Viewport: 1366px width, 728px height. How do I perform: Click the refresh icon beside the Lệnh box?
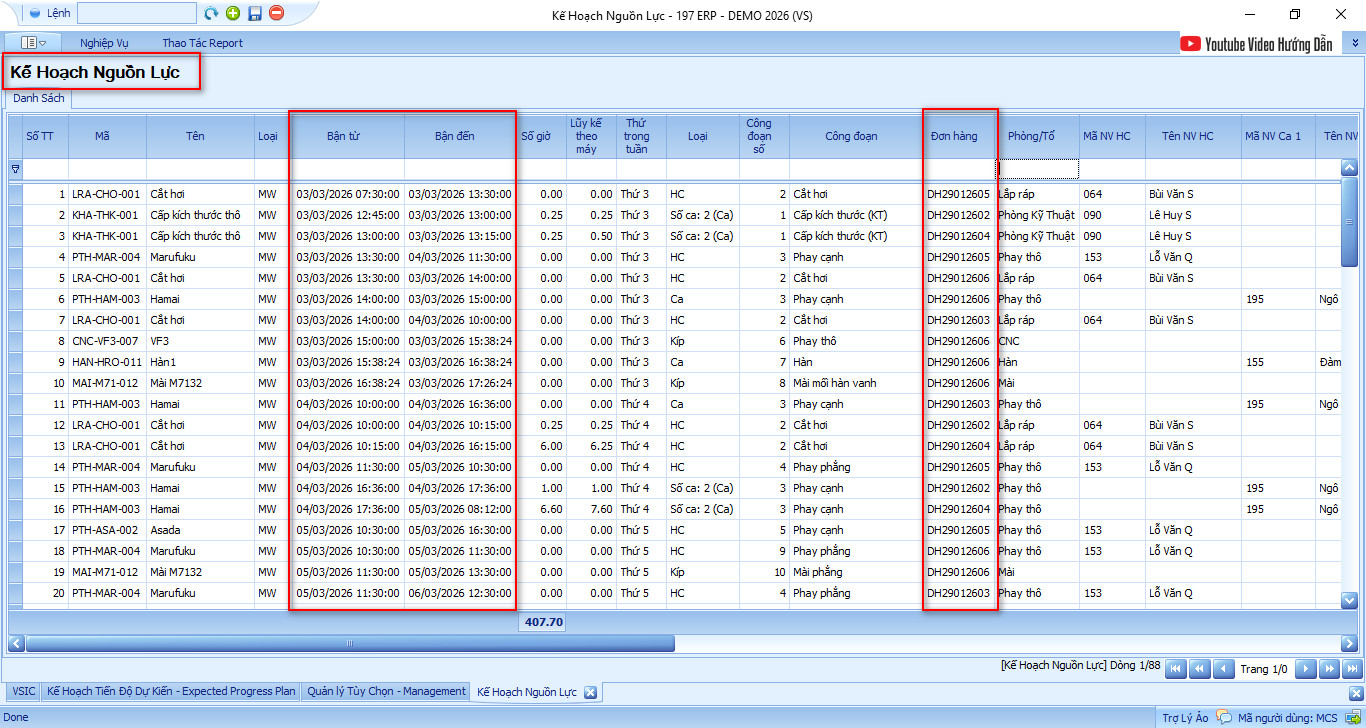point(211,13)
